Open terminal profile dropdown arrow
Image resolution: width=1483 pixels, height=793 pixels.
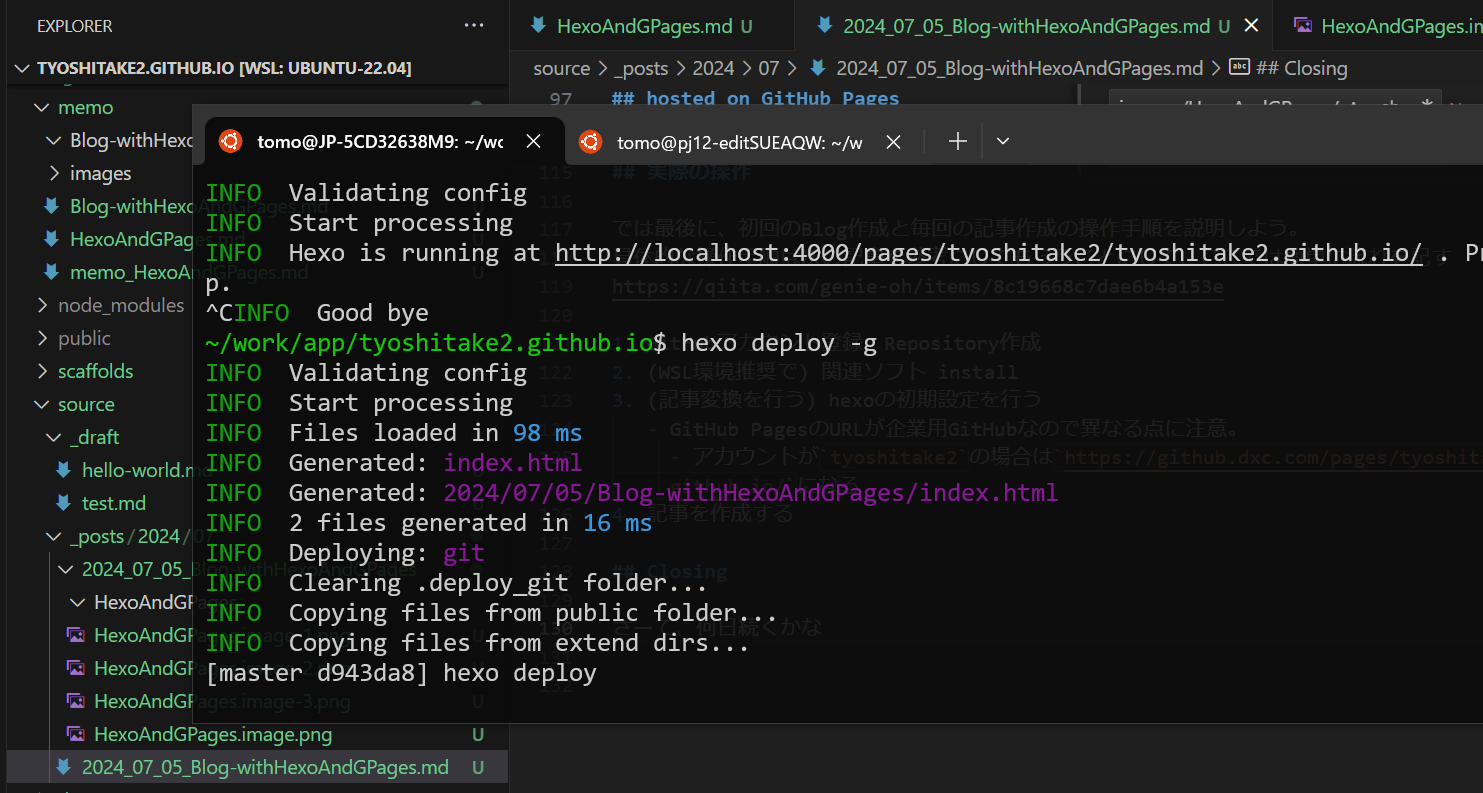[1003, 142]
